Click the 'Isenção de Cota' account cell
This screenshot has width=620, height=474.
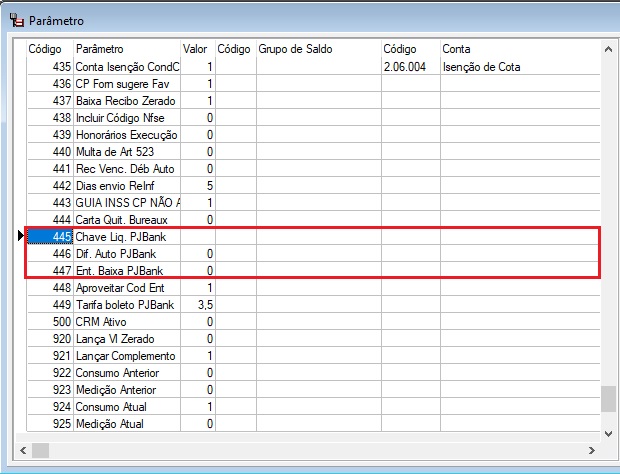(x=520, y=66)
